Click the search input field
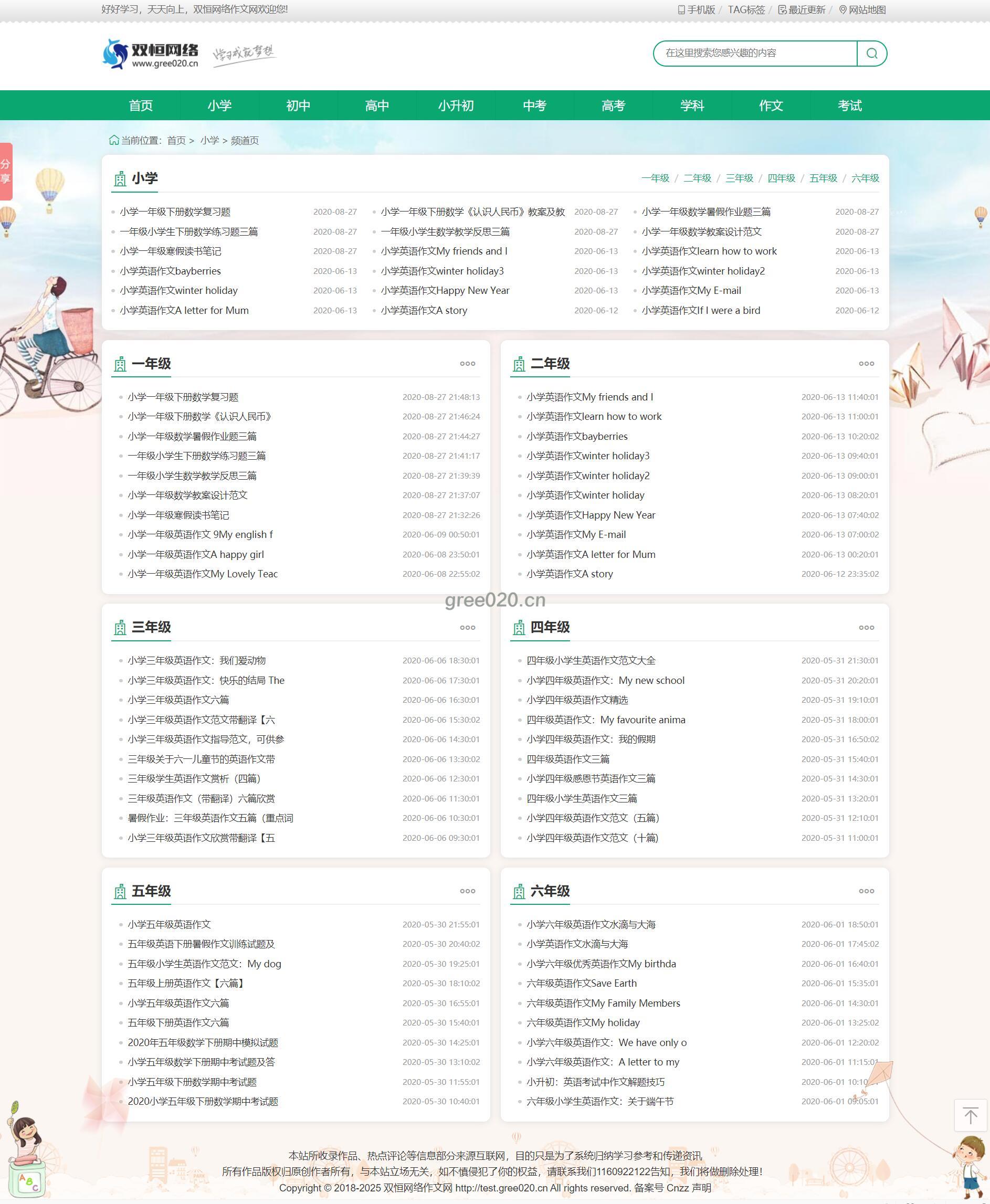Viewport: 990px width, 1204px height. pyautogui.click(x=754, y=53)
